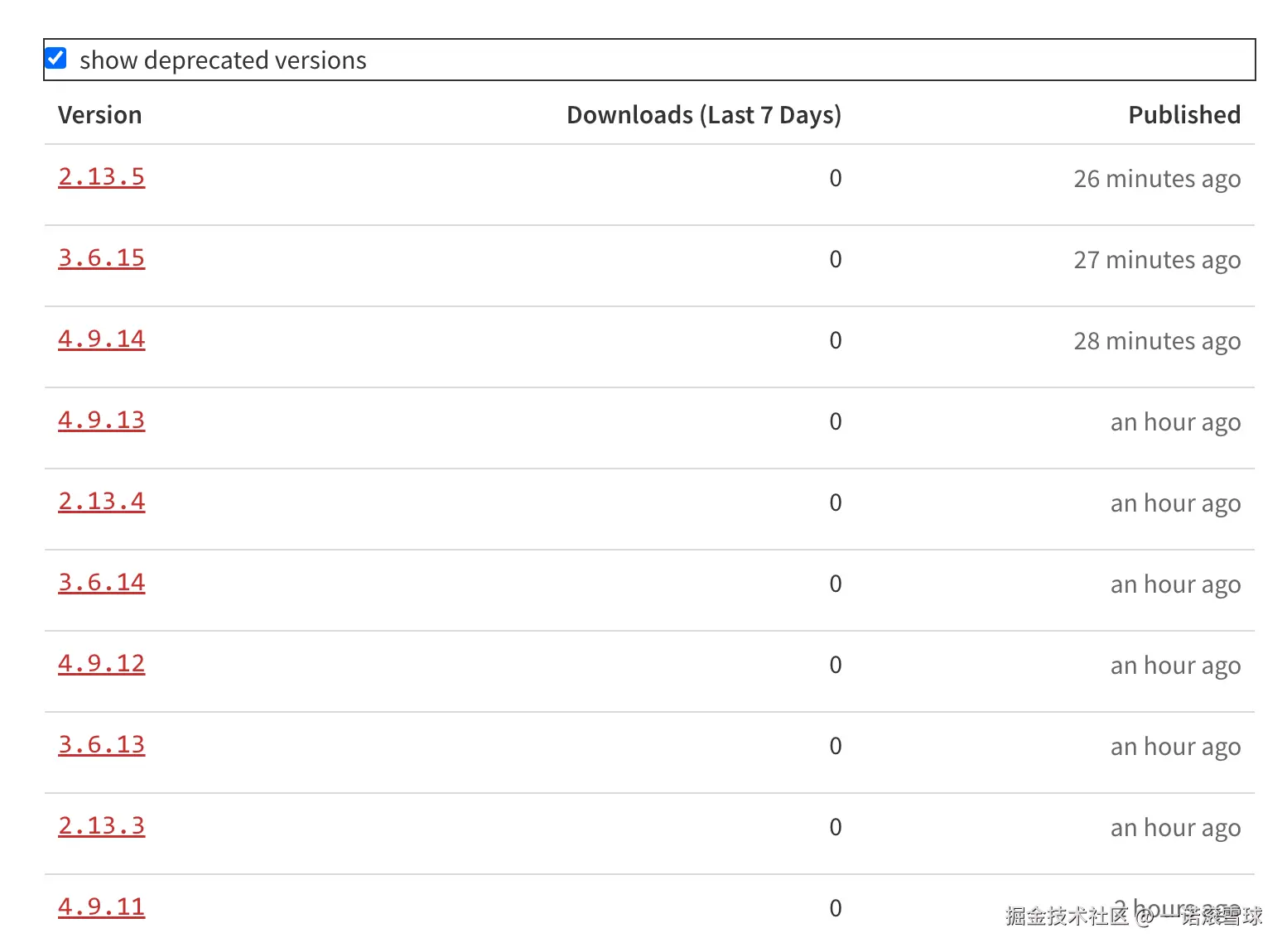Open version 4.9.12 link

click(101, 663)
